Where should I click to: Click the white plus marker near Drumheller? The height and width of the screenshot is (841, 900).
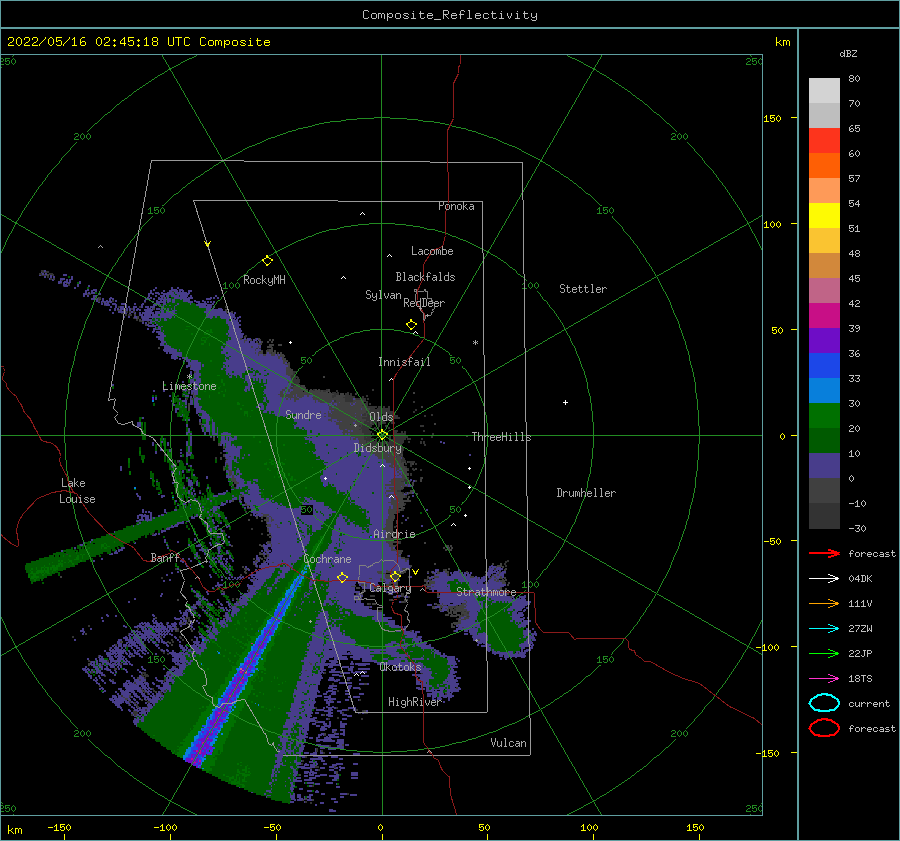[565, 402]
